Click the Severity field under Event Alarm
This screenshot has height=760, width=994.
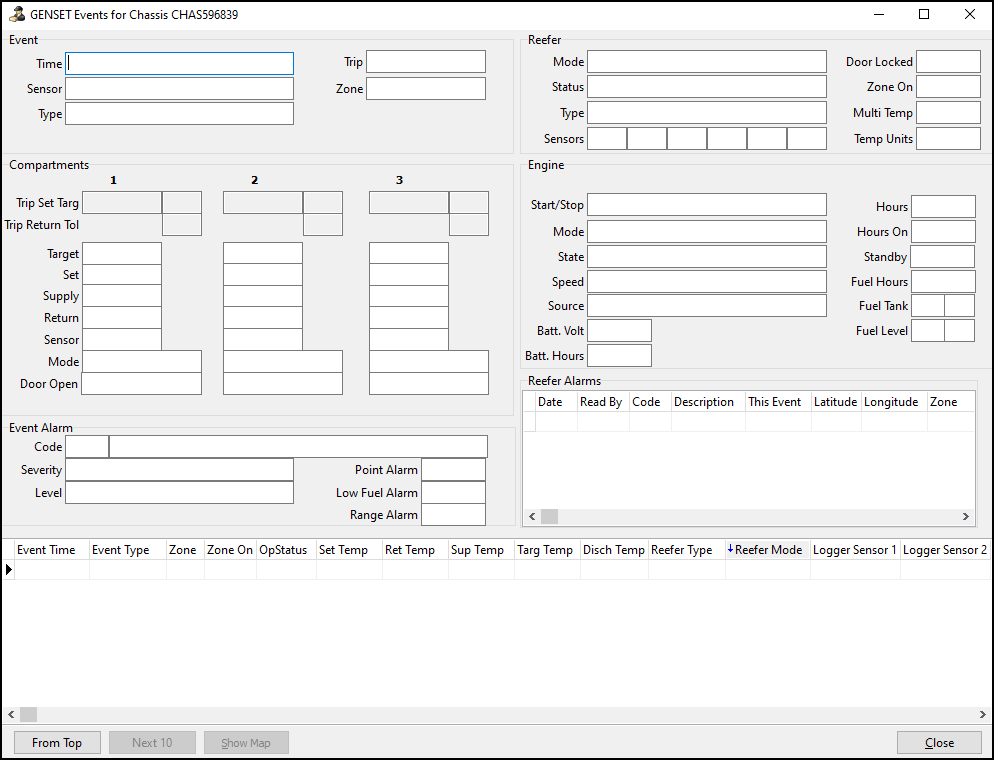click(x=179, y=469)
